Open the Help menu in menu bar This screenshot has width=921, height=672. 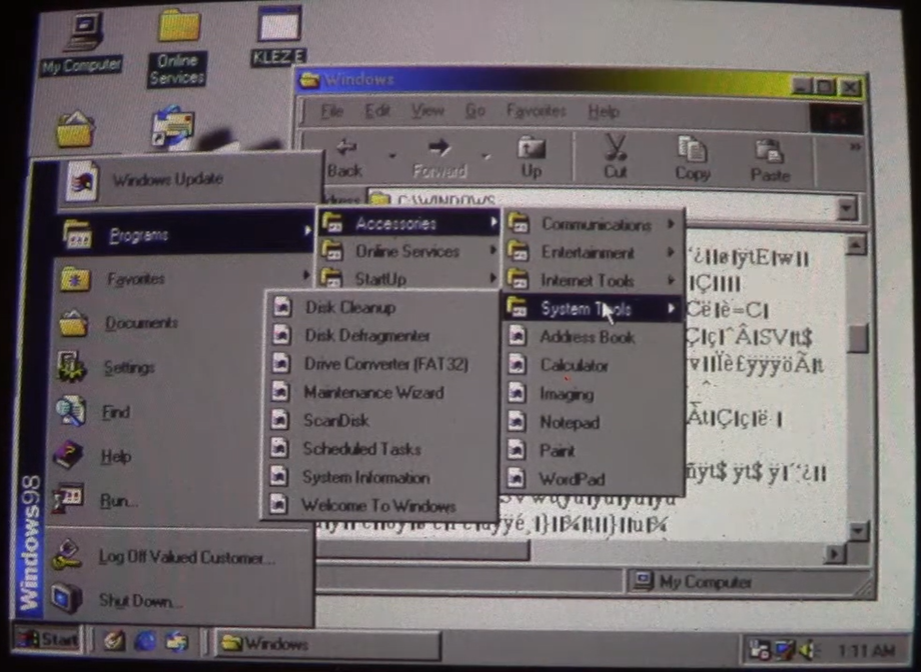(x=603, y=112)
